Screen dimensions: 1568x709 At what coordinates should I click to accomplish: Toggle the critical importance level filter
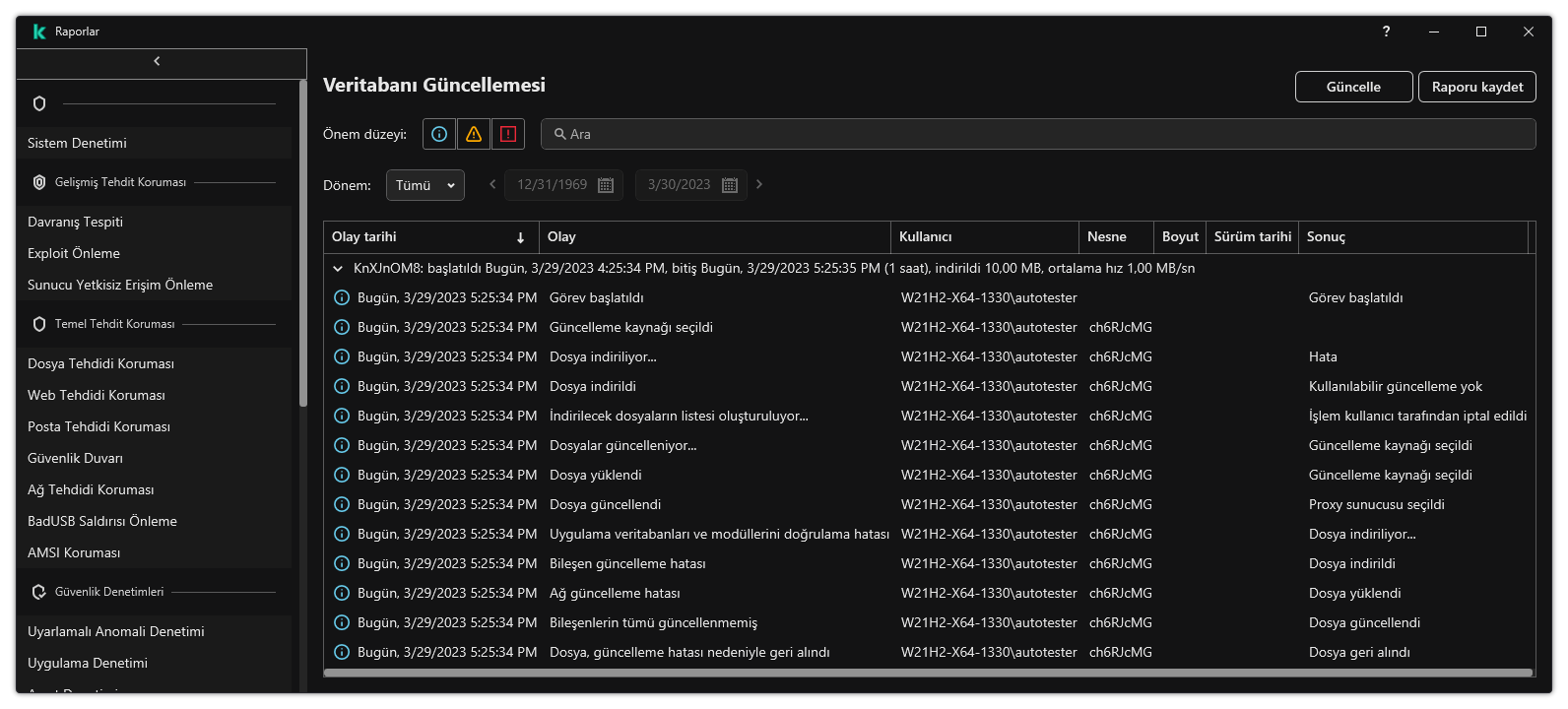(x=508, y=134)
